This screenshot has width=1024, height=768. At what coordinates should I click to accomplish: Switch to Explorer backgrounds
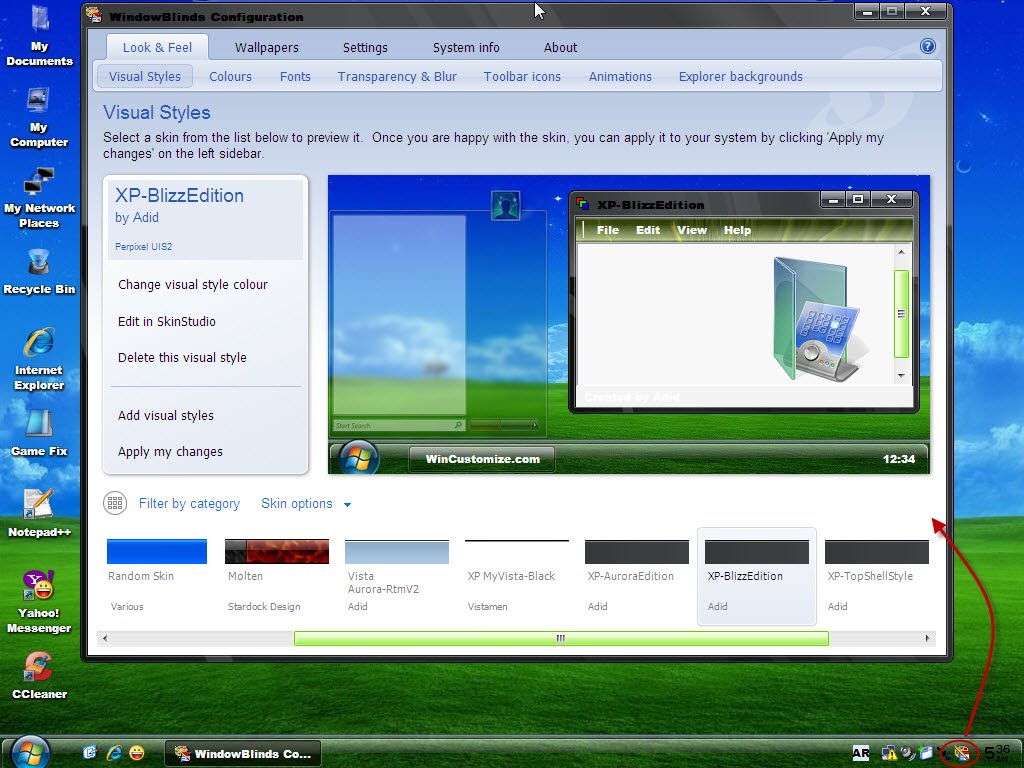coord(740,76)
